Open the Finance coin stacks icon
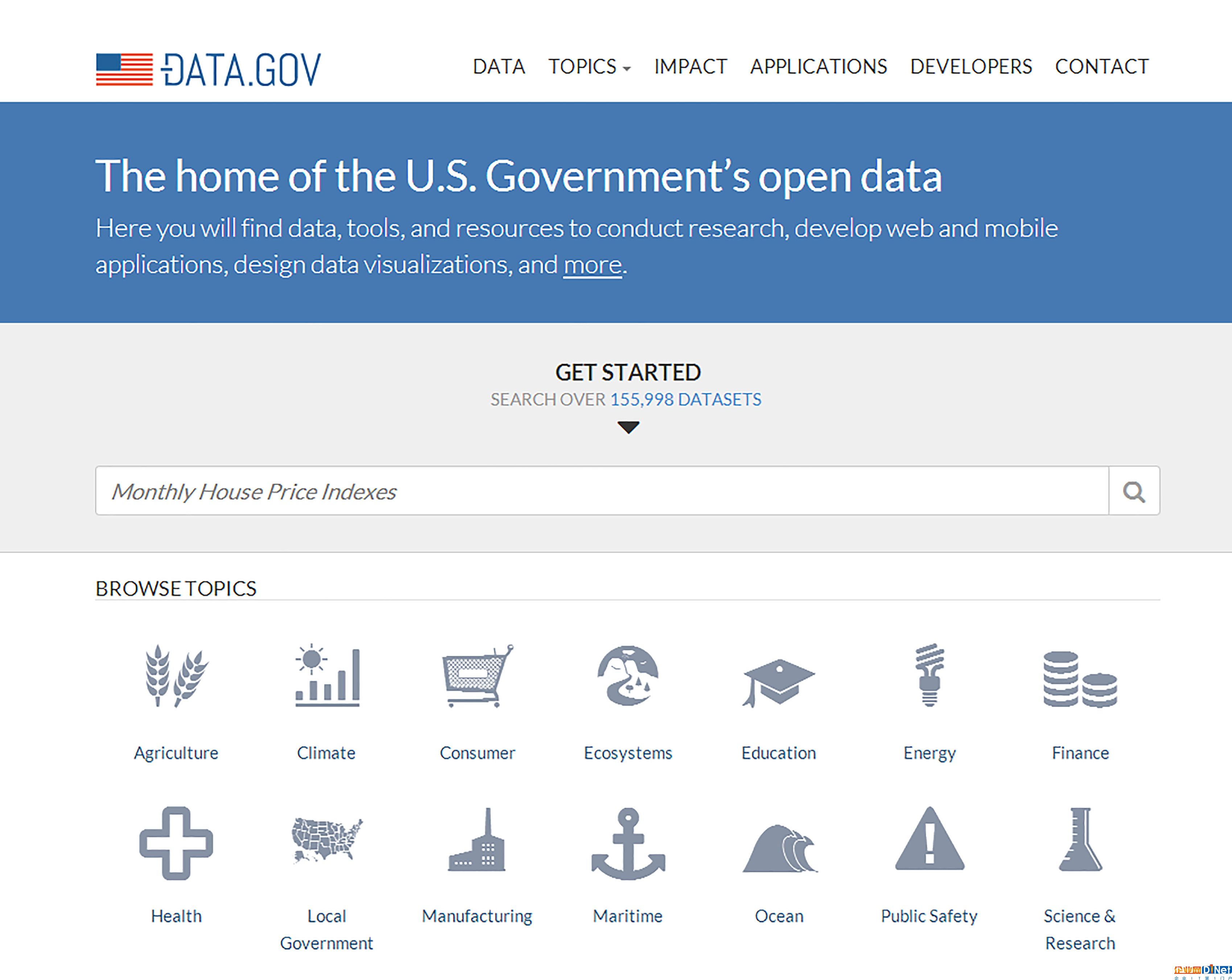The height and width of the screenshot is (980, 1232). [1080, 679]
